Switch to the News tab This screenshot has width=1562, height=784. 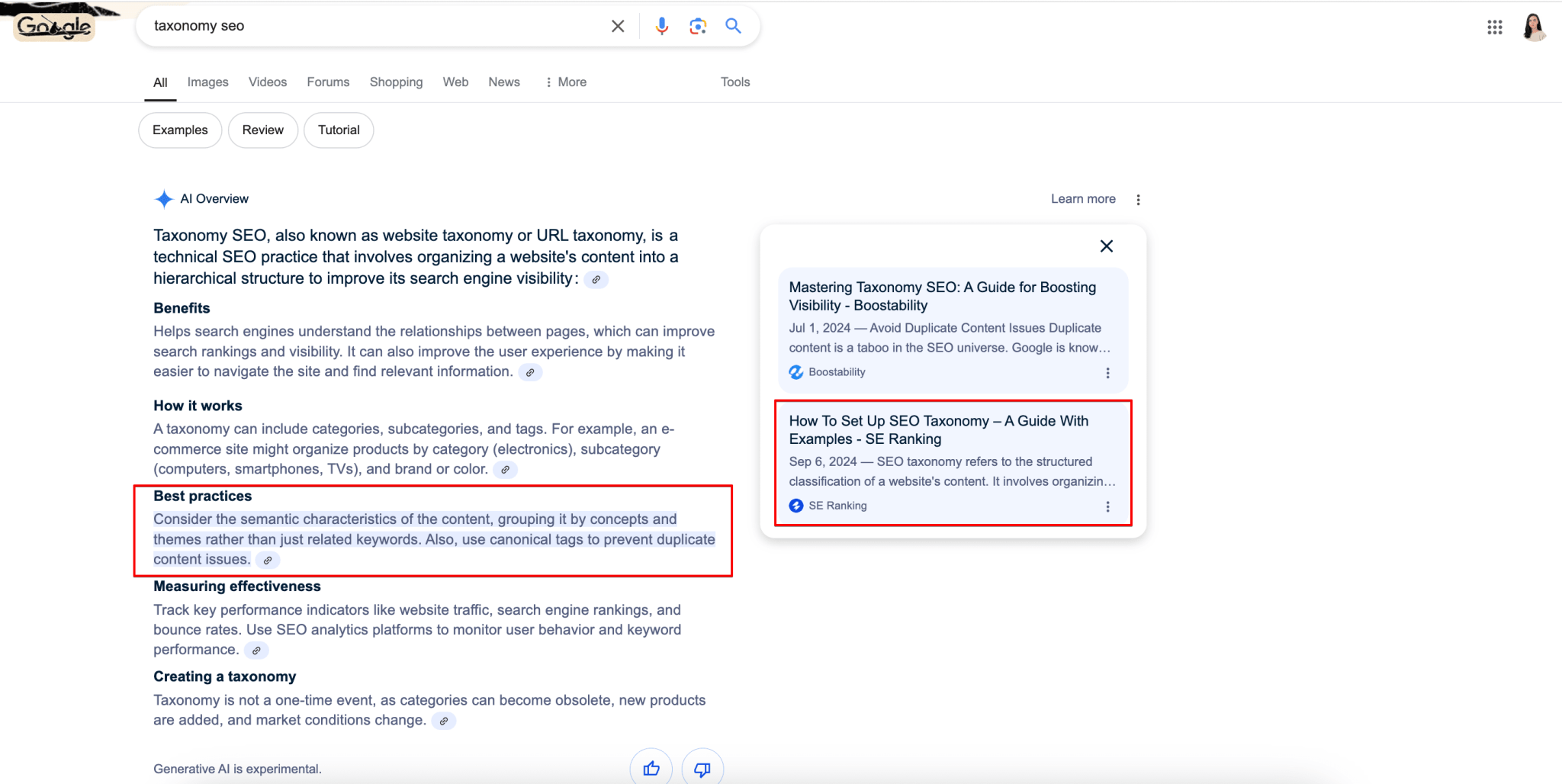(x=503, y=82)
